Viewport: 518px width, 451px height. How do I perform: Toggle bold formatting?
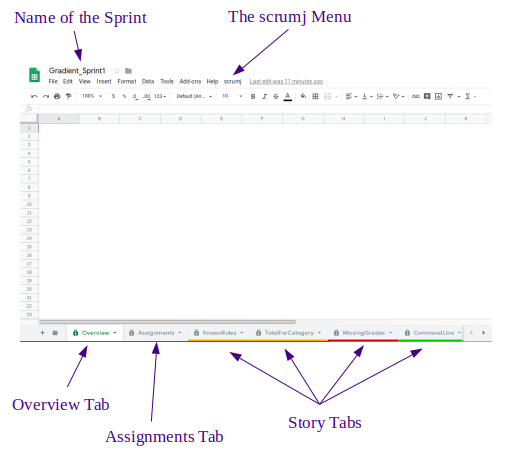coord(253,96)
